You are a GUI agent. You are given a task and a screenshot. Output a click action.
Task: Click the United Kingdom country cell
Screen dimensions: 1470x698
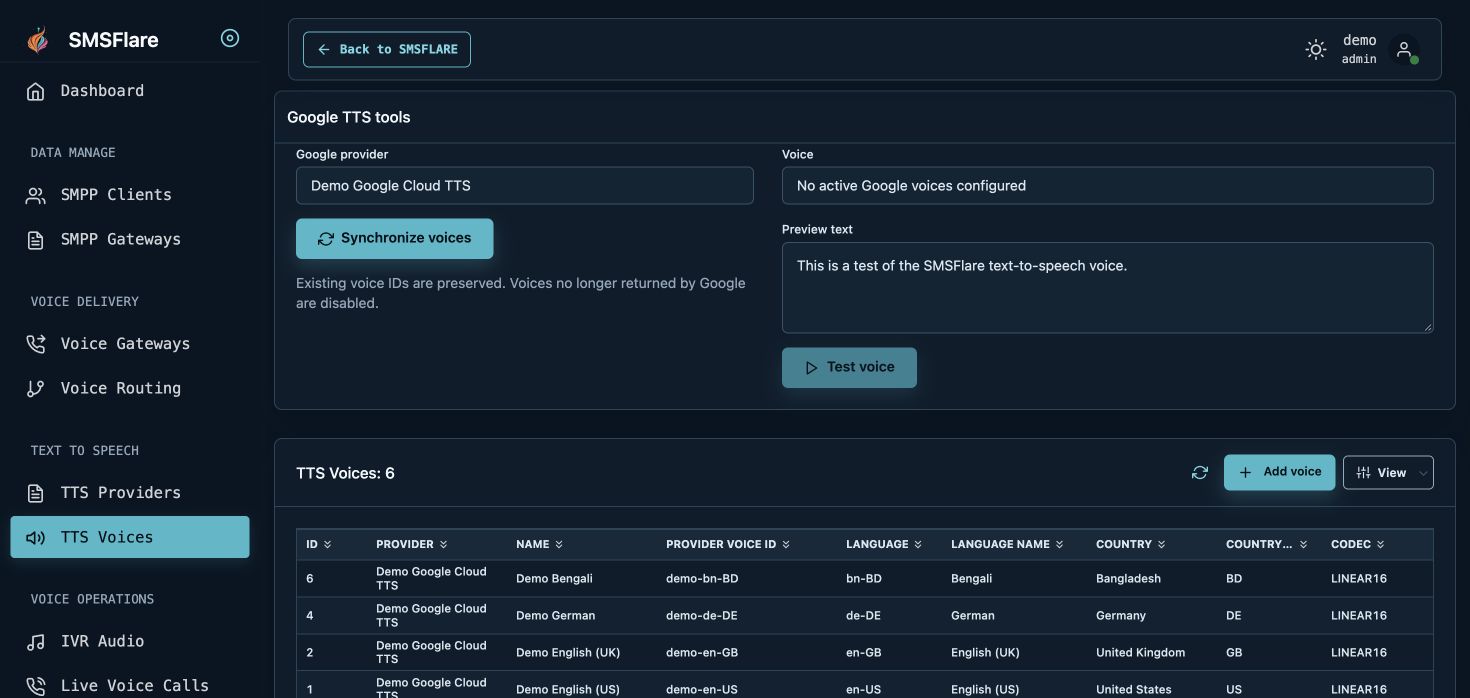coord(1141,653)
